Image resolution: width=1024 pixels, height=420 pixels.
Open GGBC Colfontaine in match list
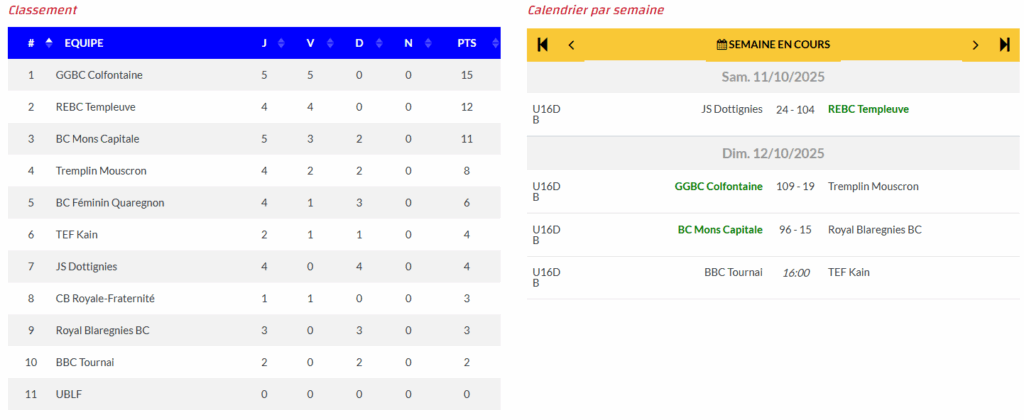(x=718, y=186)
